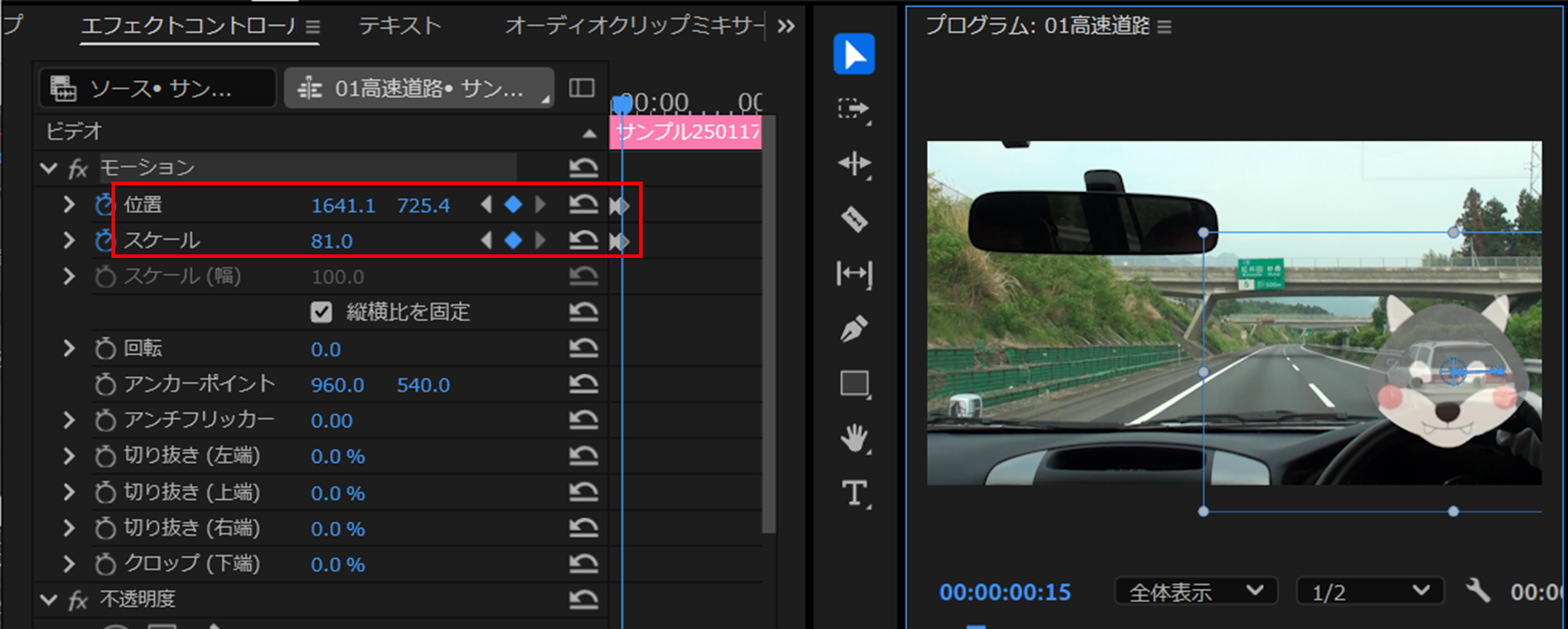Go to previous keyframe for 位置
This screenshot has height=629, width=1568.
coord(486,204)
